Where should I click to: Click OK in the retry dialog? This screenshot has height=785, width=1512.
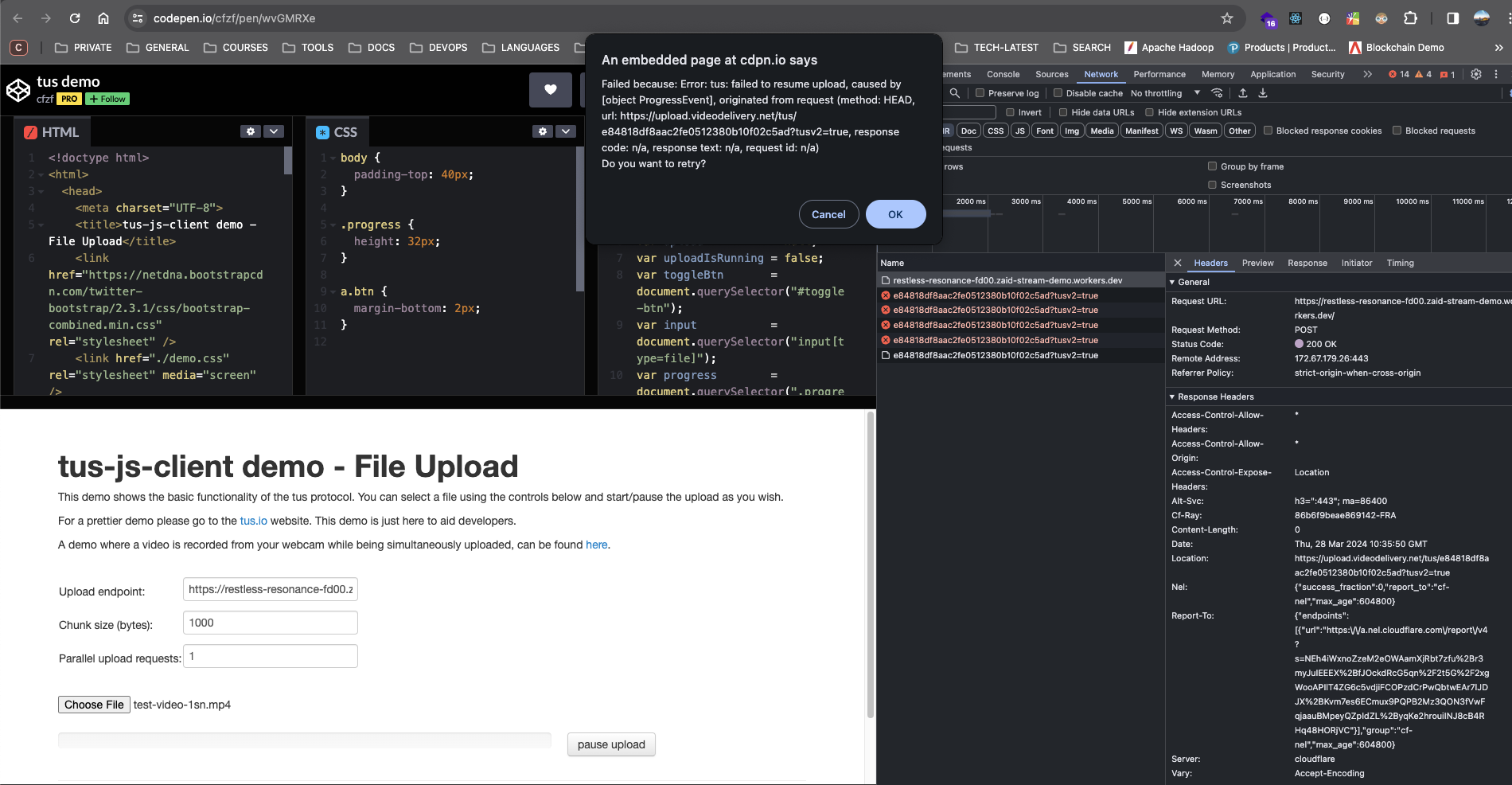895,214
